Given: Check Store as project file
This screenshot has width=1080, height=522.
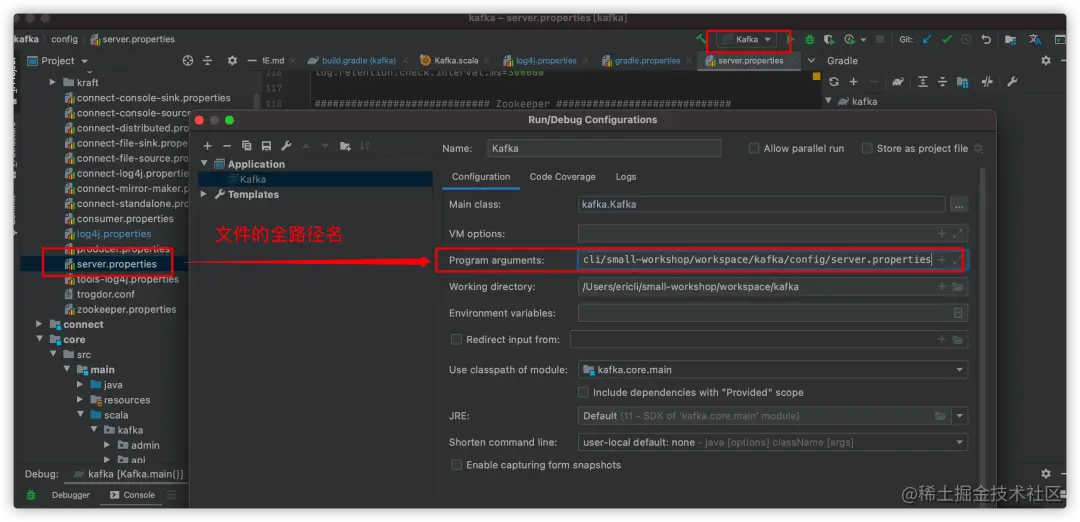Looking at the screenshot, I should (x=867, y=148).
